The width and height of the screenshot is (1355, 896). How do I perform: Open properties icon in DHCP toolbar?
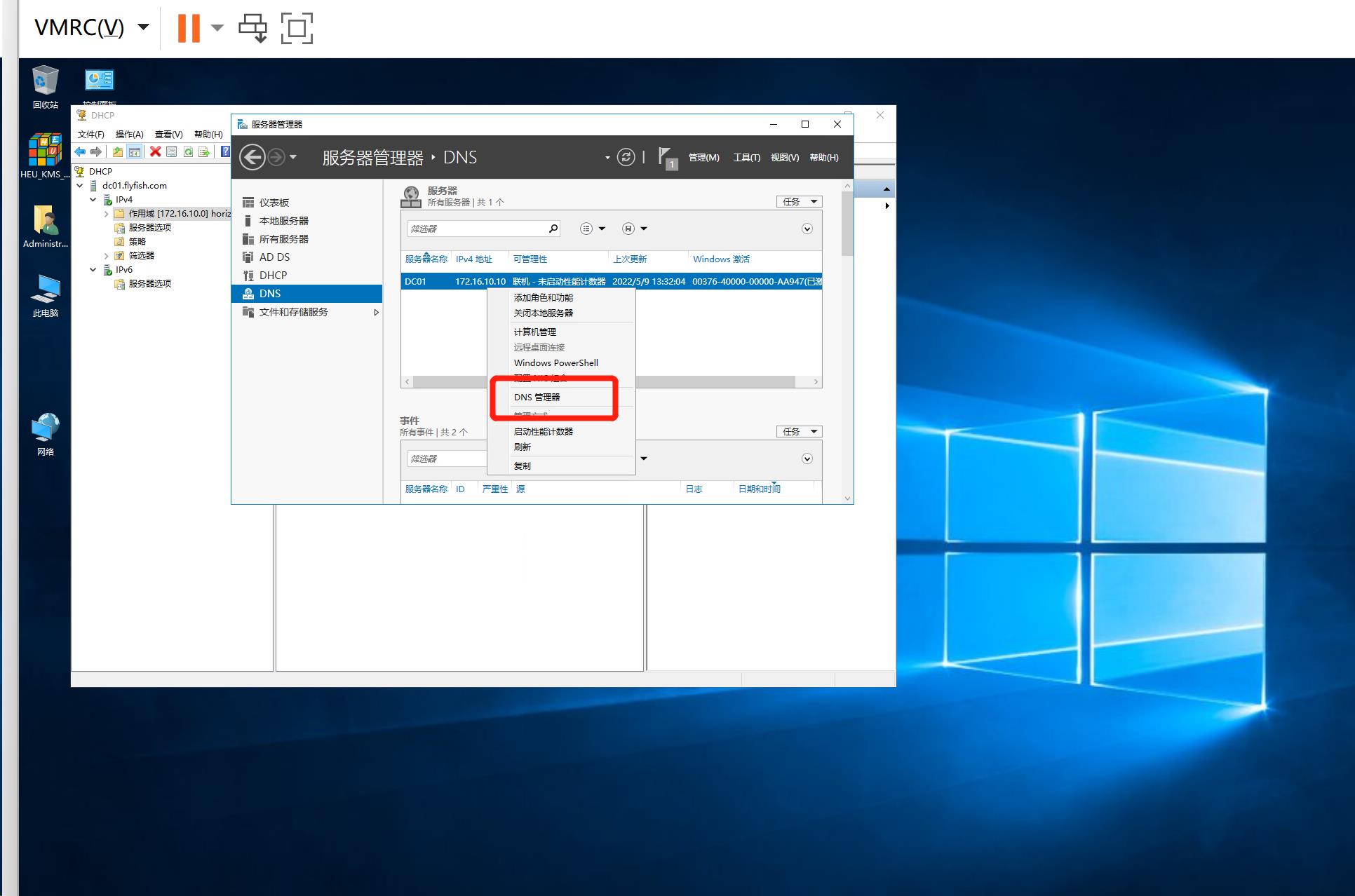(x=172, y=151)
